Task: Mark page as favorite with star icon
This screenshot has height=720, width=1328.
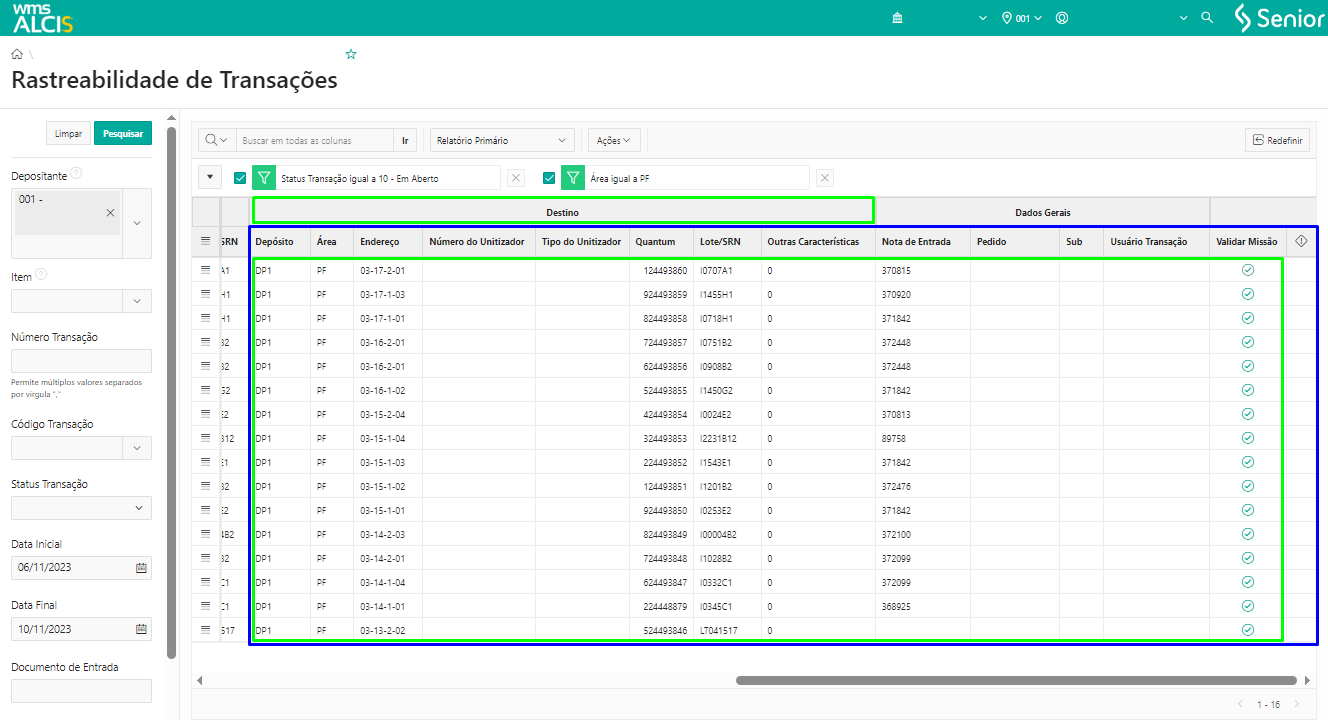Action: point(351,54)
